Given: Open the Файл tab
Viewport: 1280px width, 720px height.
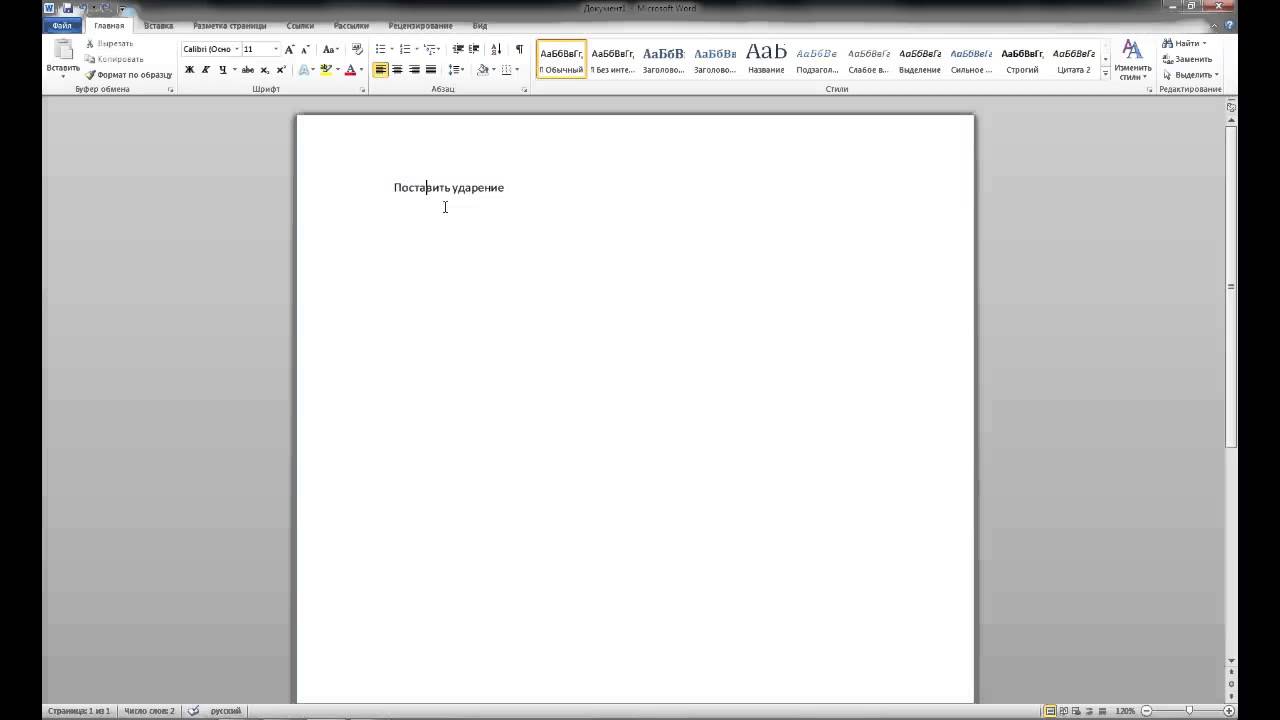Looking at the screenshot, I should 62,25.
